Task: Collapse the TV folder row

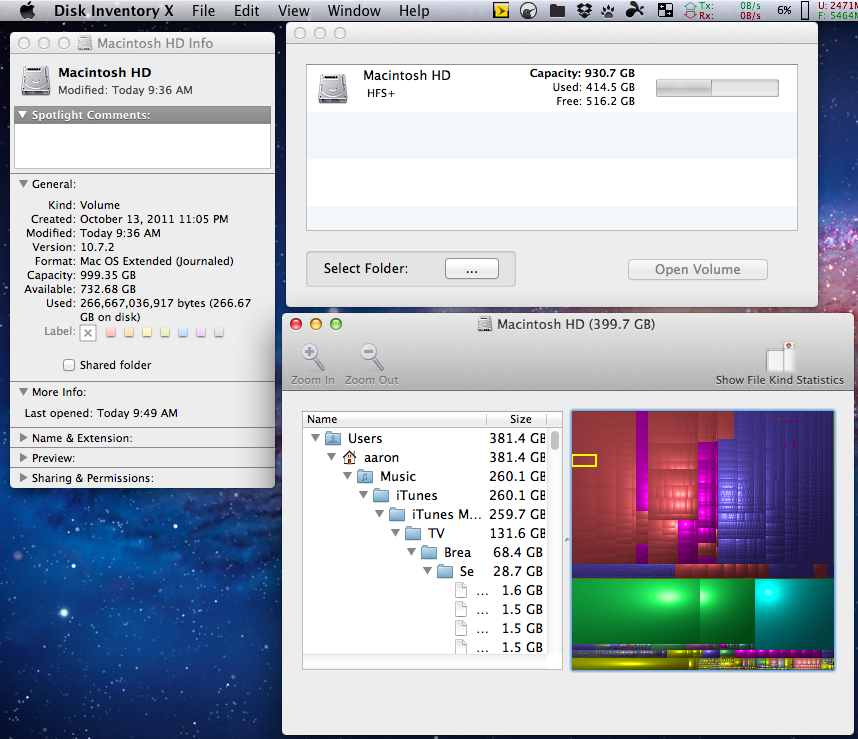Action: click(396, 533)
